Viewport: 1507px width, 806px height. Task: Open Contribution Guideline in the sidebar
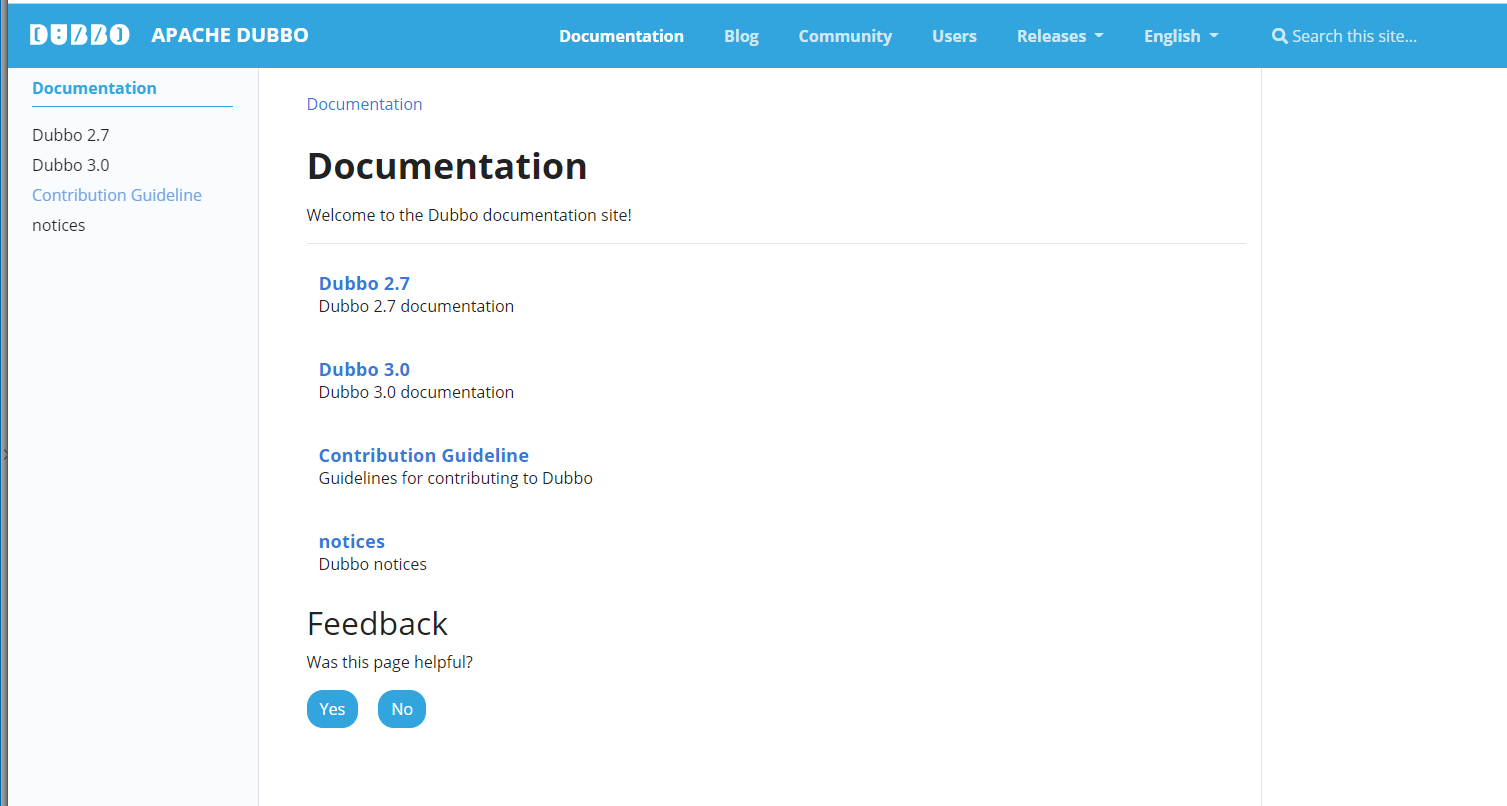click(x=117, y=195)
